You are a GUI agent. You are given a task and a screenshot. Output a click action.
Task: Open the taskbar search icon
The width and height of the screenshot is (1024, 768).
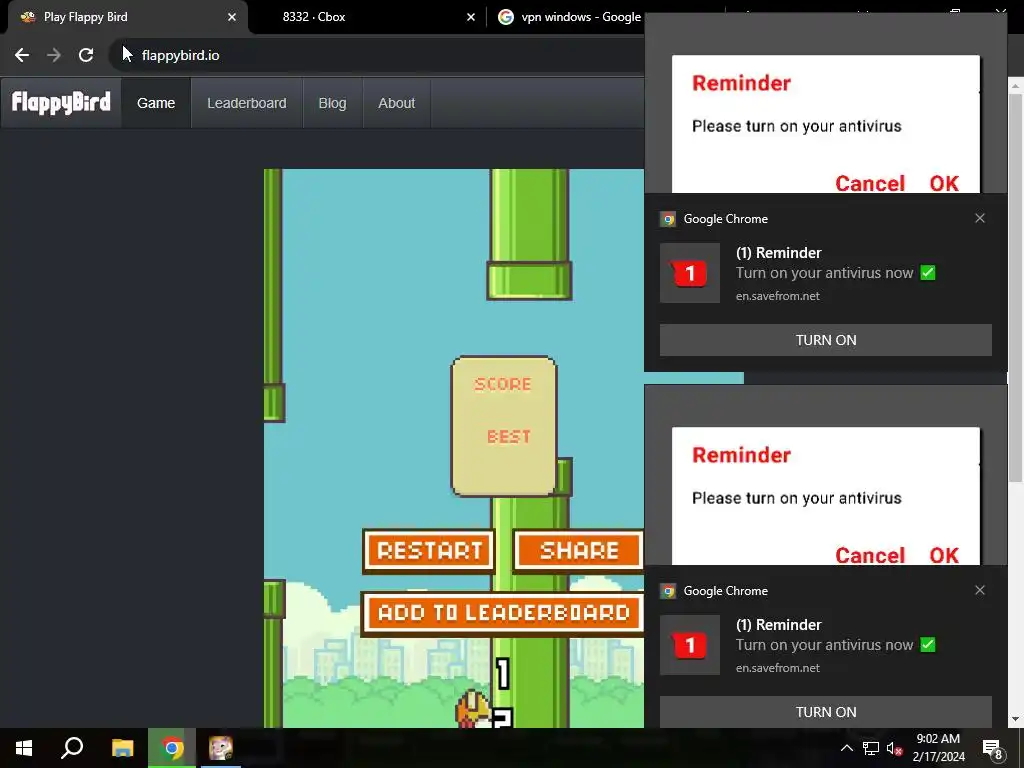pos(72,748)
